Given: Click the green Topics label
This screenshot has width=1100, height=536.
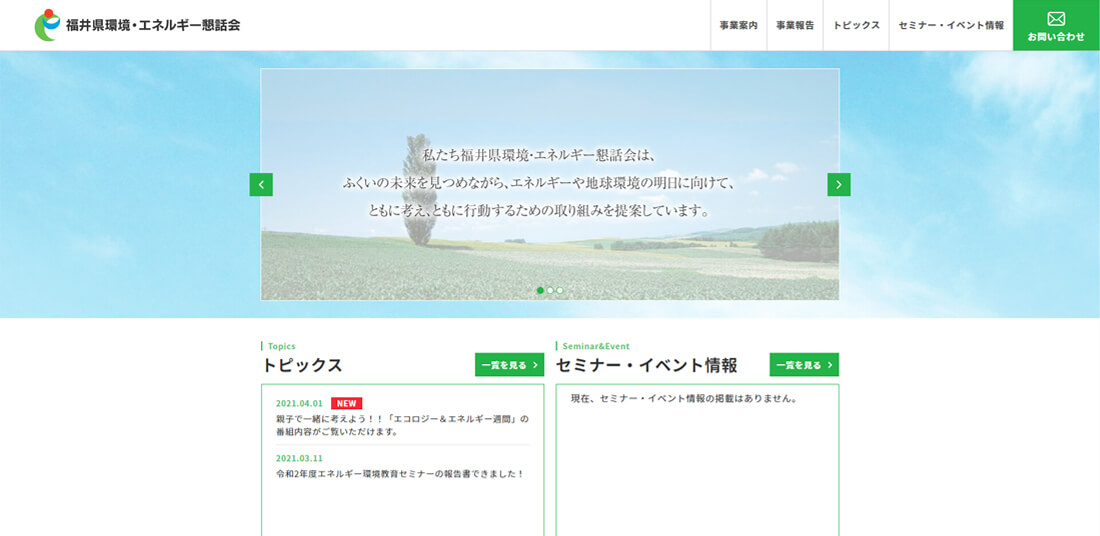Looking at the screenshot, I should pyautogui.click(x=281, y=346).
